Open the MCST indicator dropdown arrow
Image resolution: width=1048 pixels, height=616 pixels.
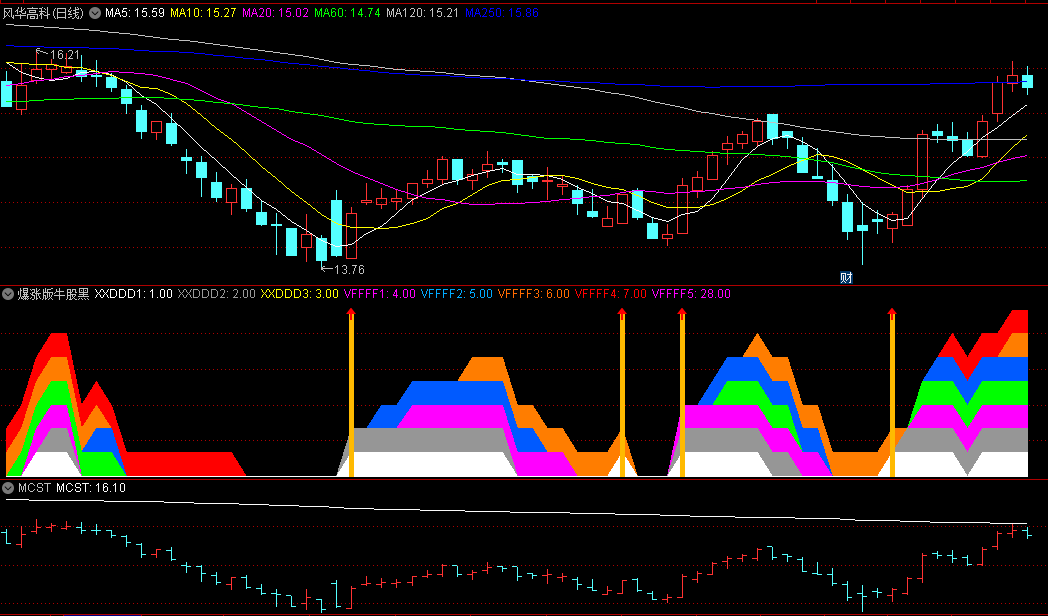tap(8, 488)
